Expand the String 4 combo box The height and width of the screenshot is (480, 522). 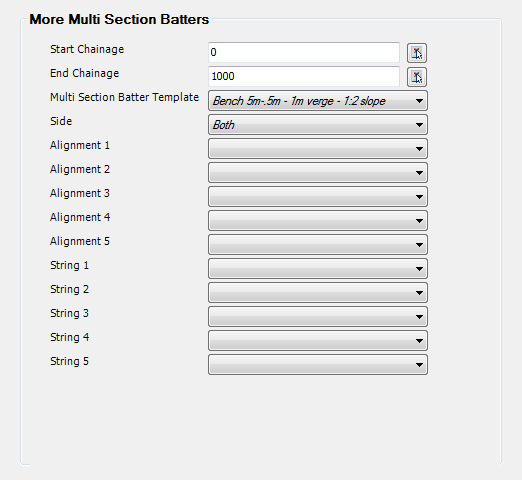318,341
